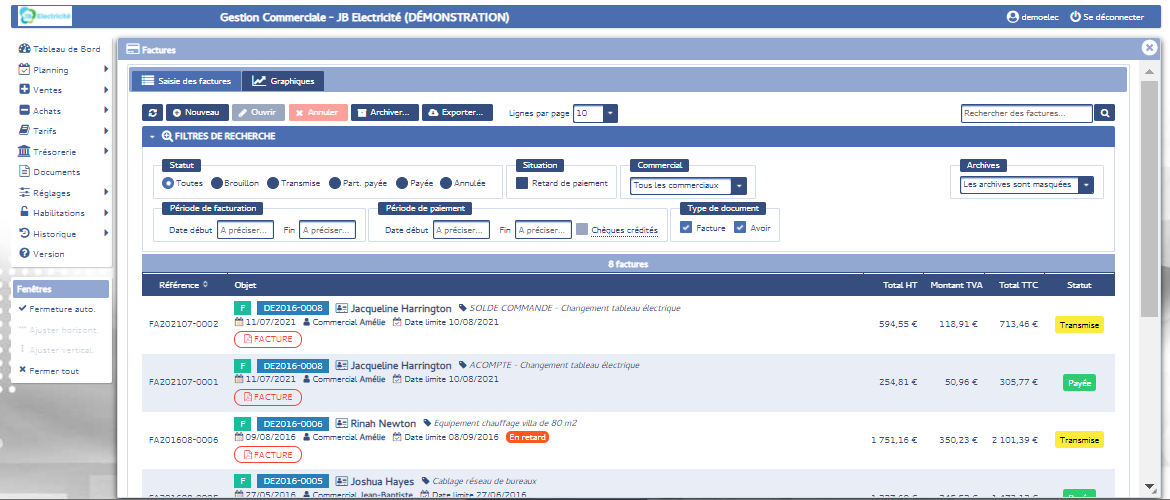The width and height of the screenshot is (1170, 500).
Task: Switch to the Graphiques tab
Action: tap(283, 81)
